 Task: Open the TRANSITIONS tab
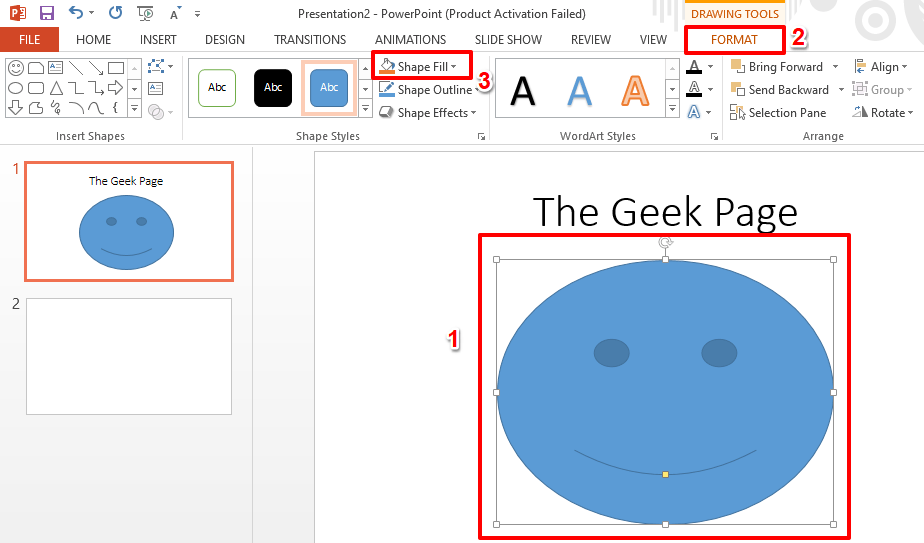pos(310,40)
